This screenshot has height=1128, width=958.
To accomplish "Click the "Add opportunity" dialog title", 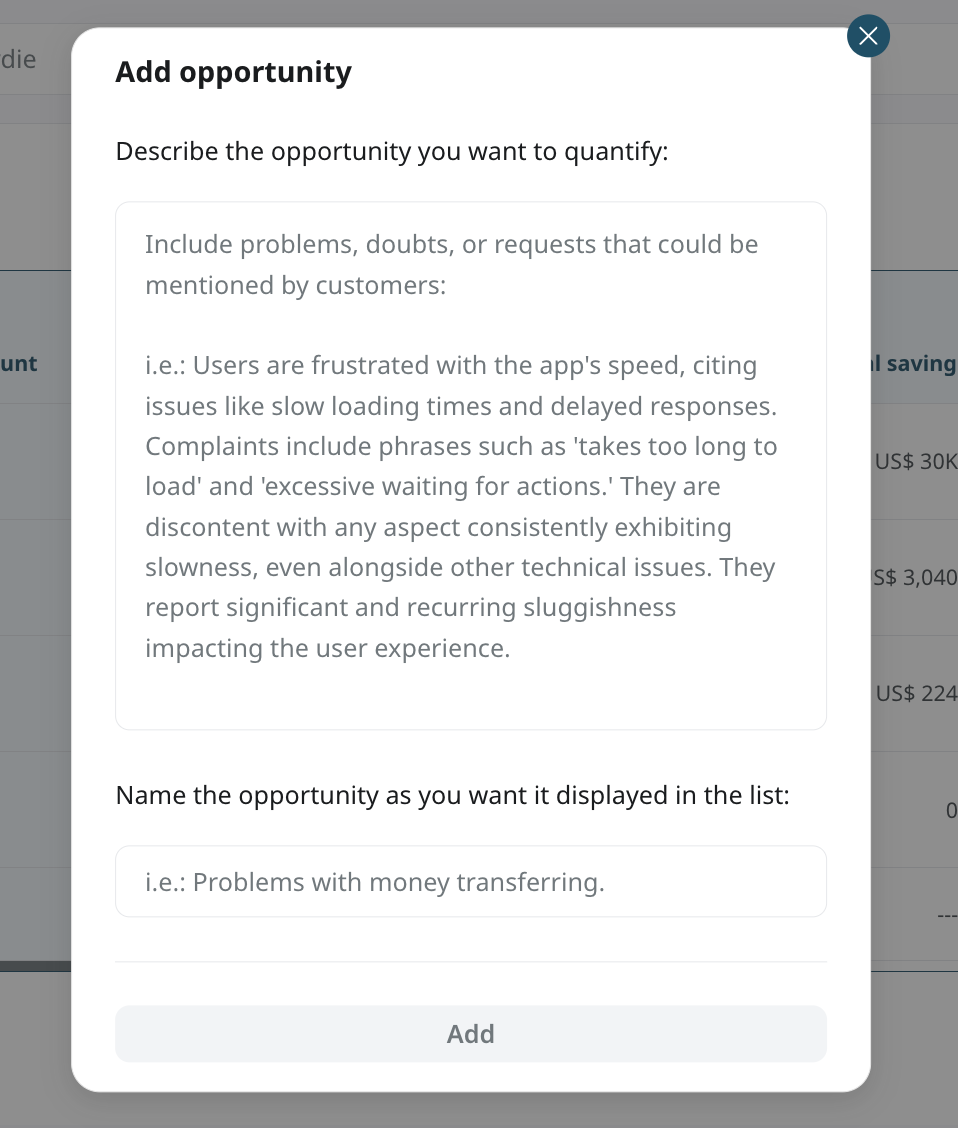I will pyautogui.click(x=233, y=72).
